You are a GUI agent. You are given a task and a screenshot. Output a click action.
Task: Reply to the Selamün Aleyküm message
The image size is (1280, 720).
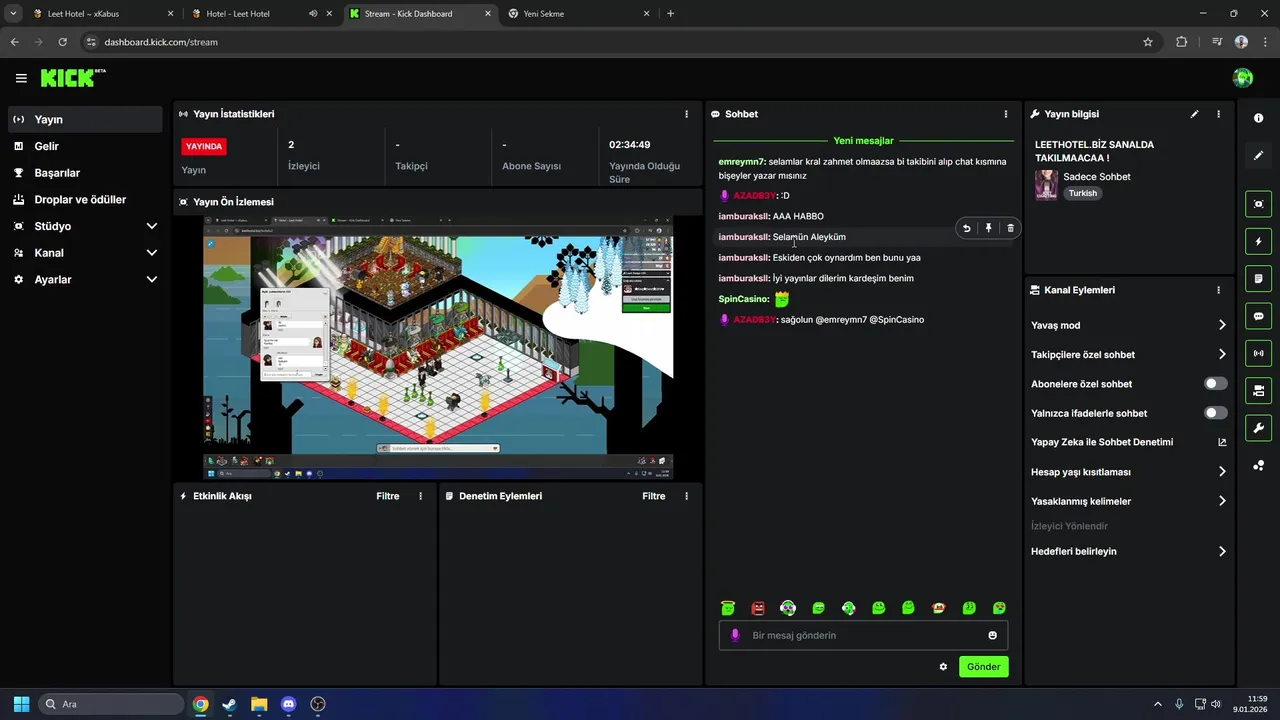click(x=966, y=228)
